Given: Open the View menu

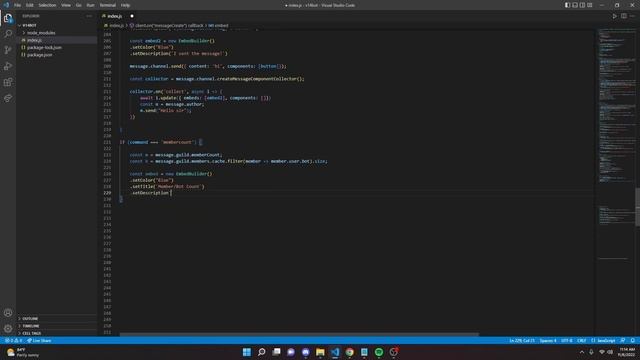Looking at the screenshot, I should (66, 5).
